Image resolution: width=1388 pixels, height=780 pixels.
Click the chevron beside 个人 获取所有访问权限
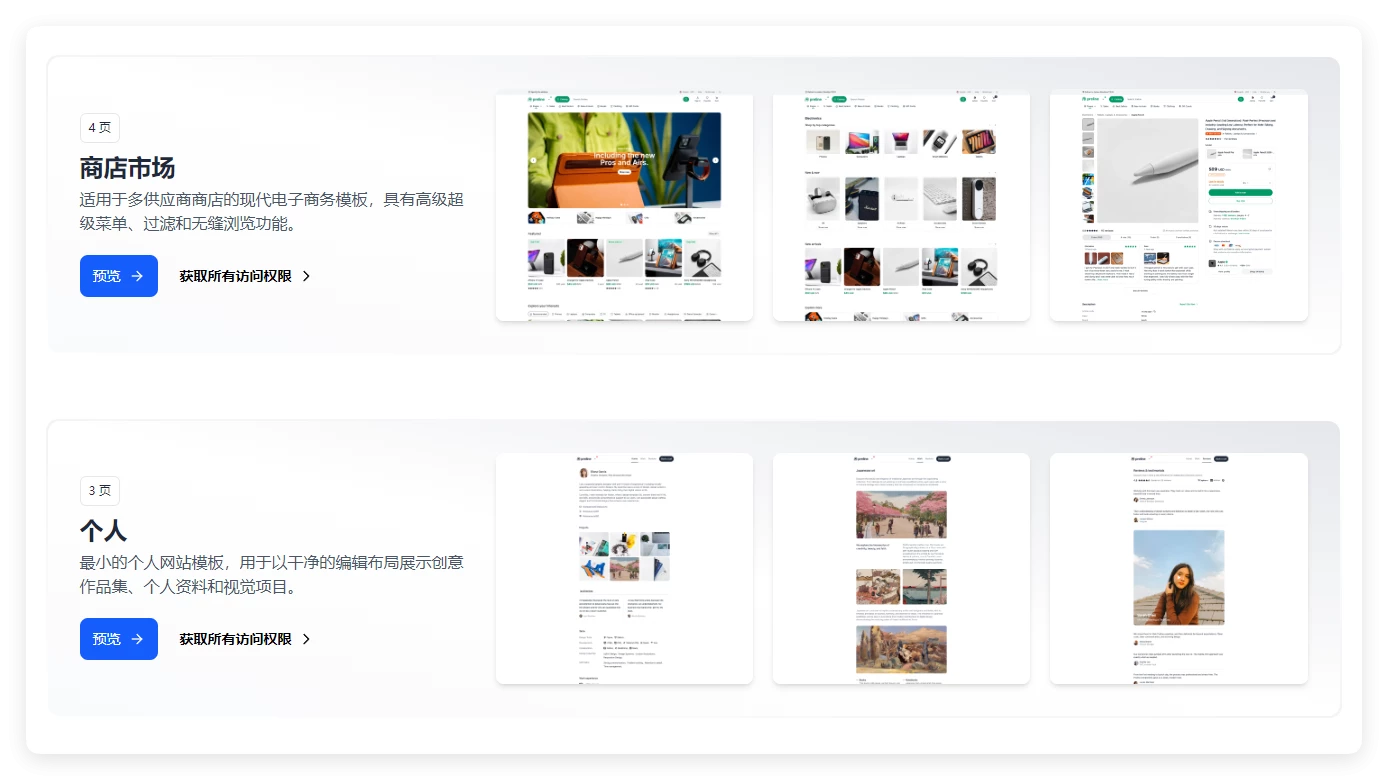306,639
